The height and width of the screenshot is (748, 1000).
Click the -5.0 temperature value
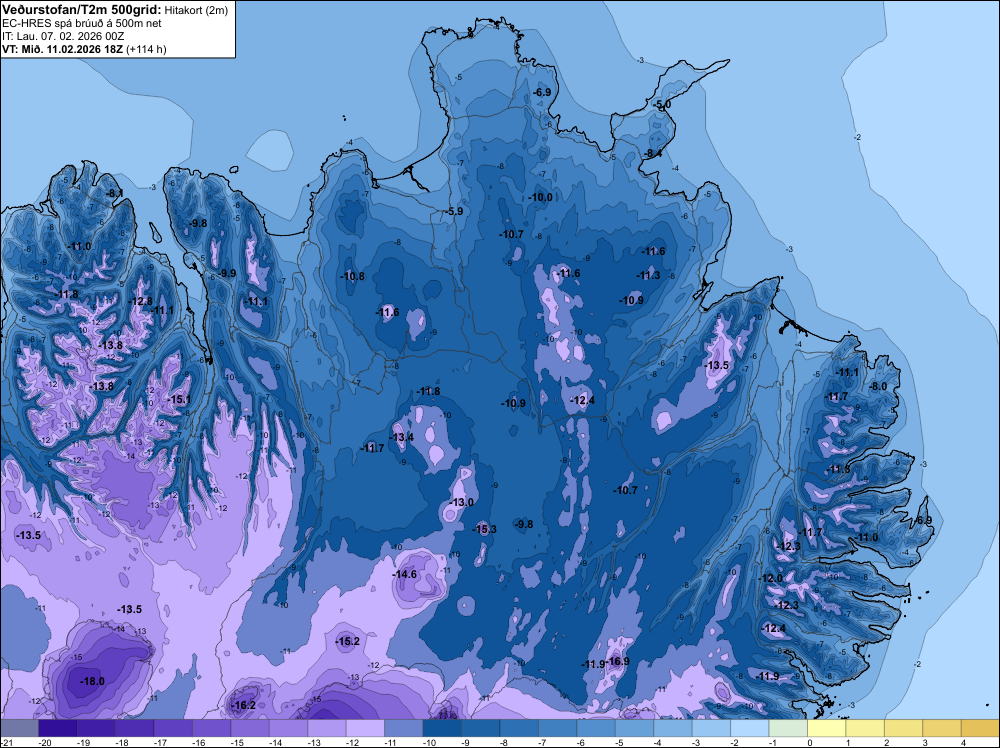click(662, 105)
